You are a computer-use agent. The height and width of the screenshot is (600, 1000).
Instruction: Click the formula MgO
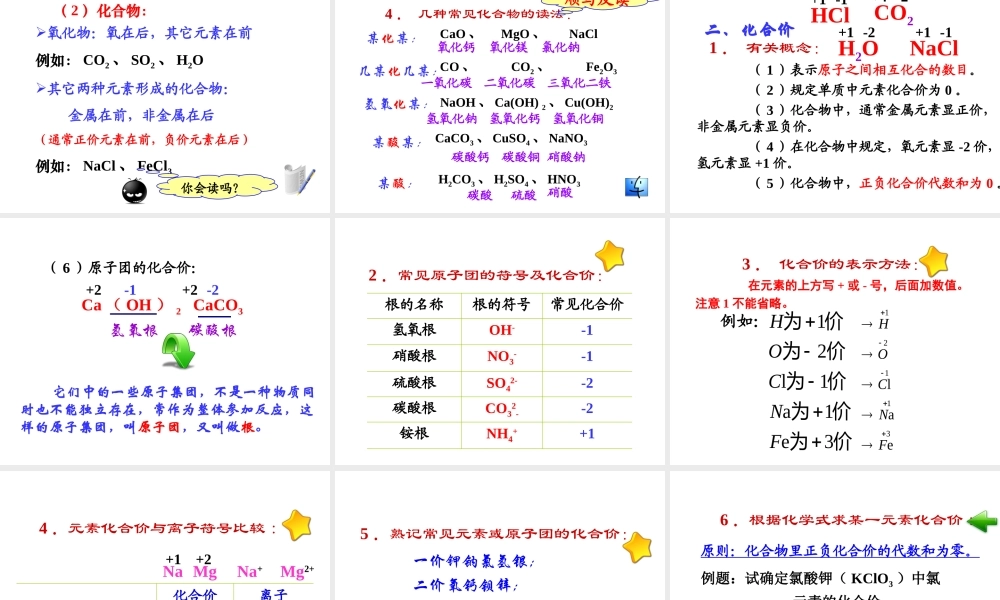click(515, 34)
